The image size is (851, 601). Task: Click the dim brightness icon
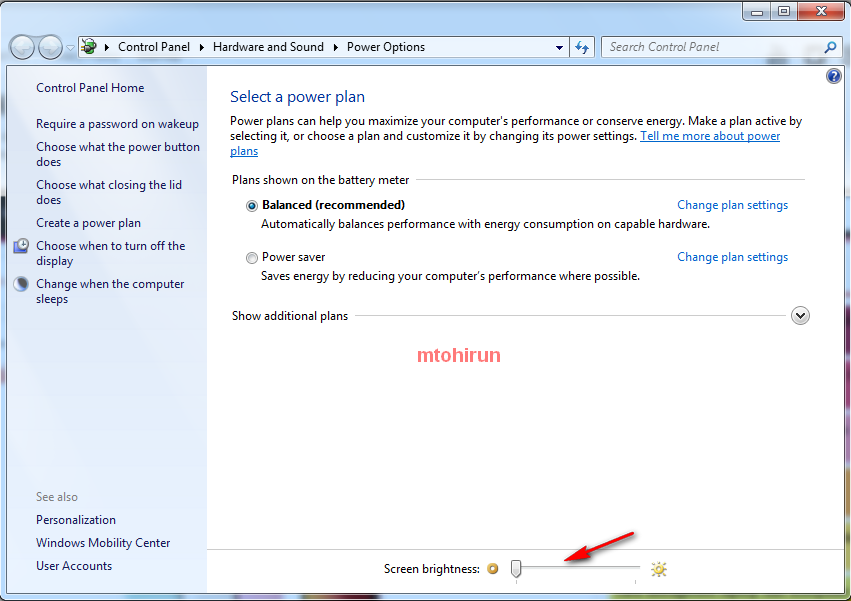(493, 568)
